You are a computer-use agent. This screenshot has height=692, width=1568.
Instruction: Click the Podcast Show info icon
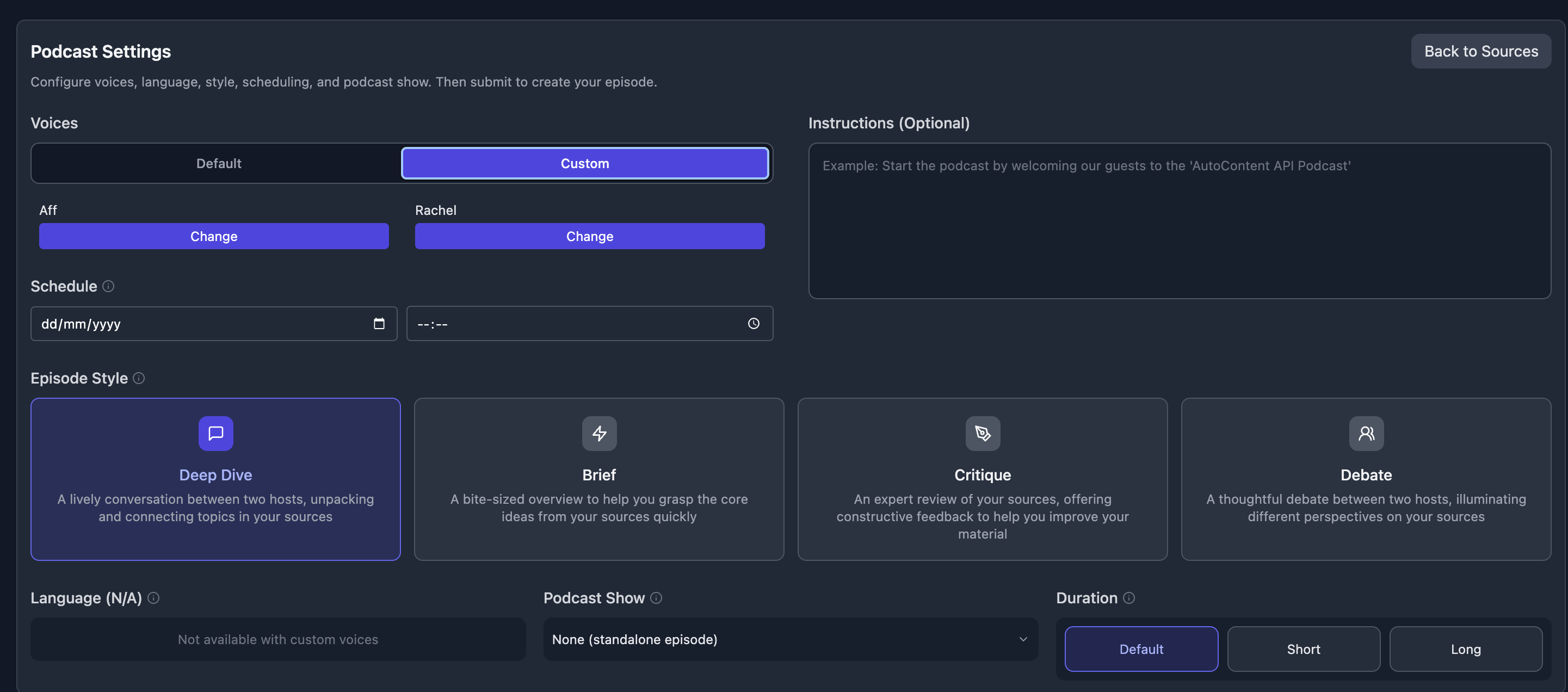click(x=656, y=598)
